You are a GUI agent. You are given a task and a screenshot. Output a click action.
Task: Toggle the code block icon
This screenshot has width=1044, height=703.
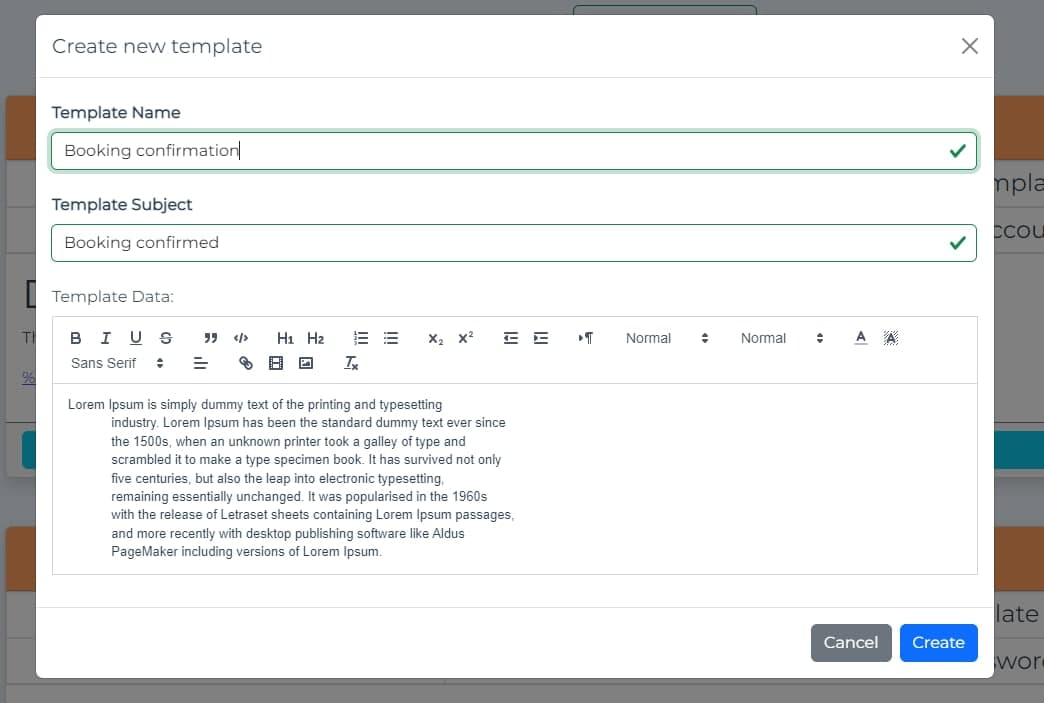[240, 338]
